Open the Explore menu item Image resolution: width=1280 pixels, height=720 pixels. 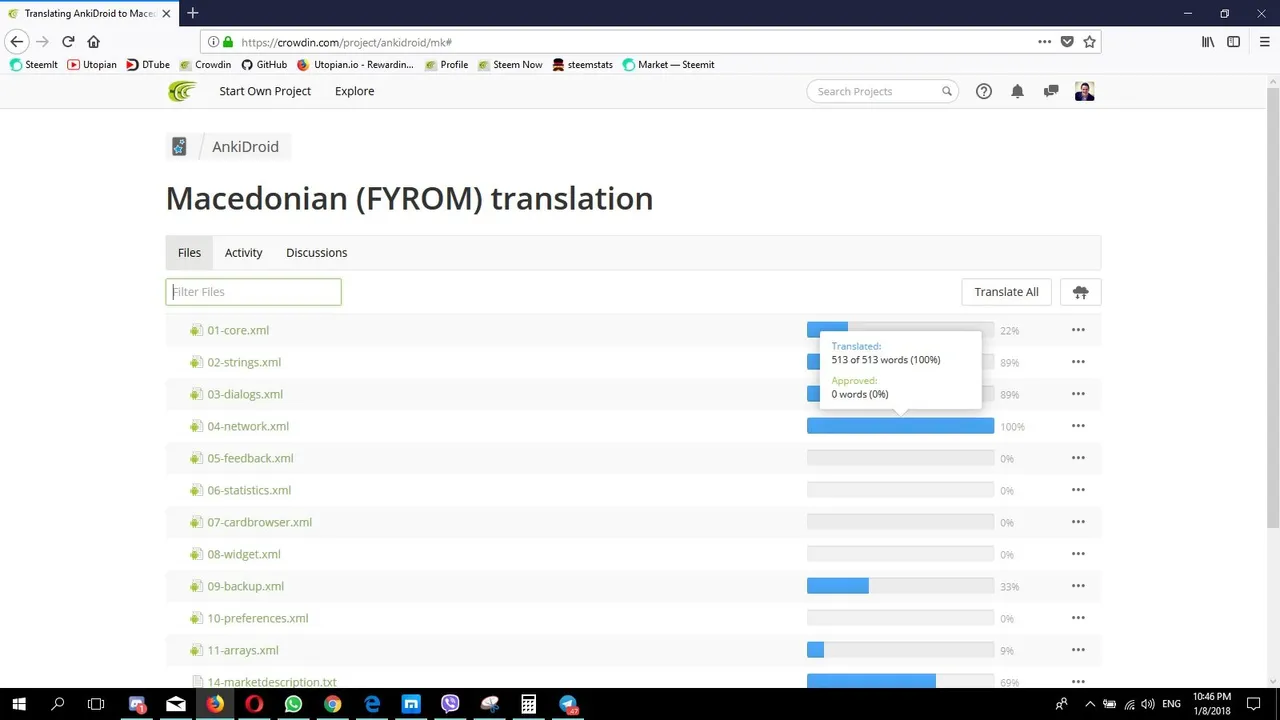tap(354, 91)
